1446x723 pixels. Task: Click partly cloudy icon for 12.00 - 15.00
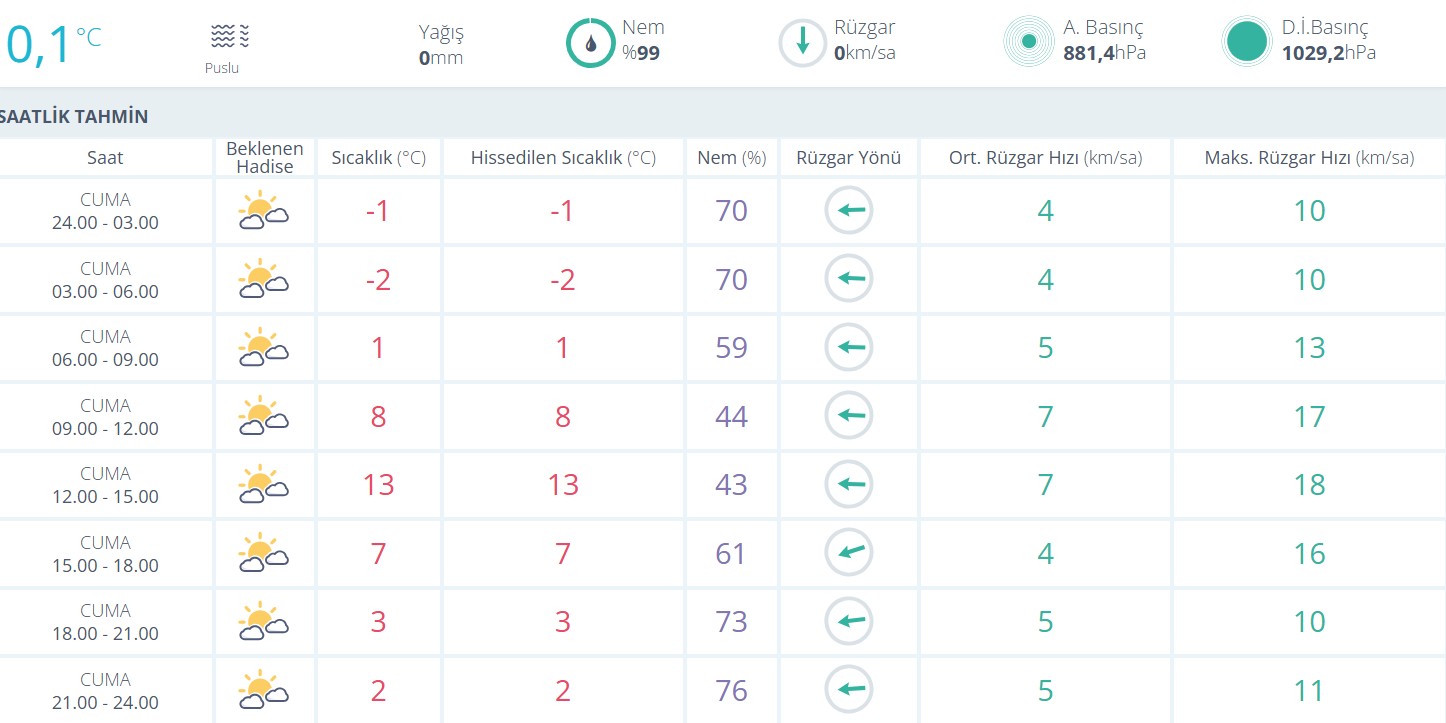point(264,485)
